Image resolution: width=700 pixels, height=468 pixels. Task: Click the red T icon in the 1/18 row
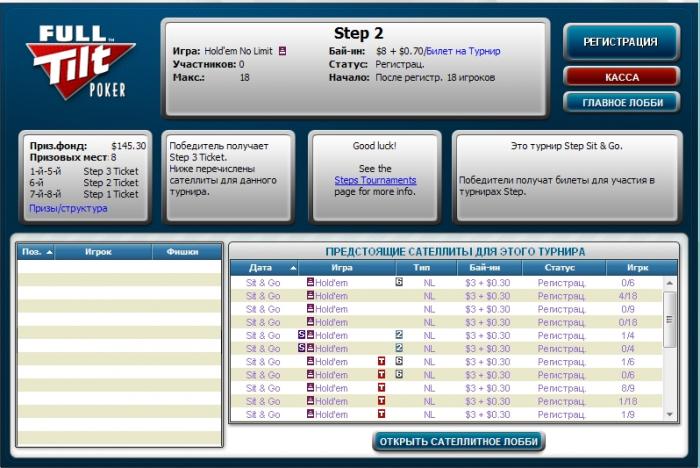381,401
